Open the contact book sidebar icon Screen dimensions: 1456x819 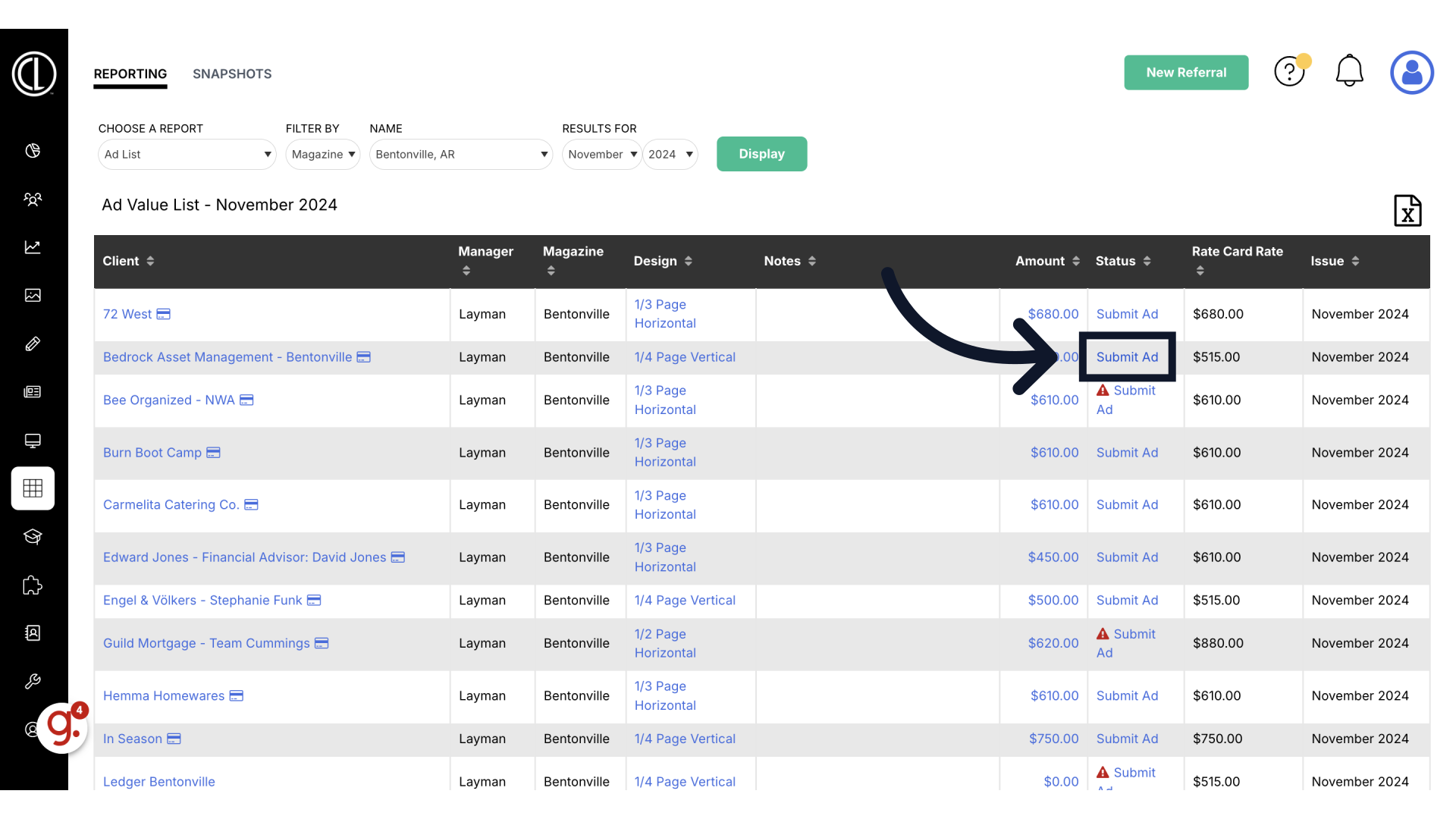coord(33,633)
